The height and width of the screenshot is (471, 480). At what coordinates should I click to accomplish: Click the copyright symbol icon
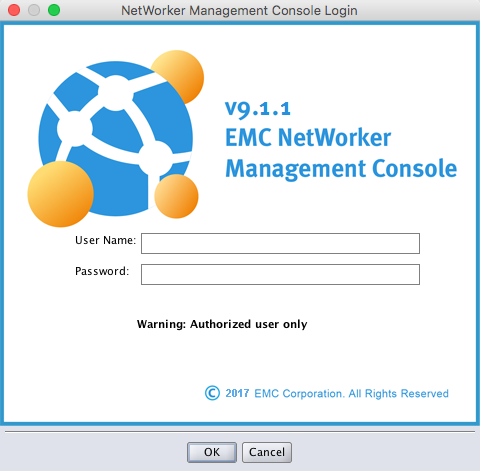pos(212,393)
